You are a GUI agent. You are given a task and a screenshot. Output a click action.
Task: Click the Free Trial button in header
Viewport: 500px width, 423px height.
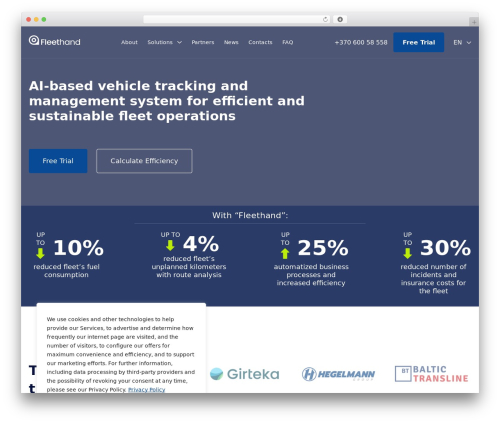pyautogui.click(x=419, y=42)
